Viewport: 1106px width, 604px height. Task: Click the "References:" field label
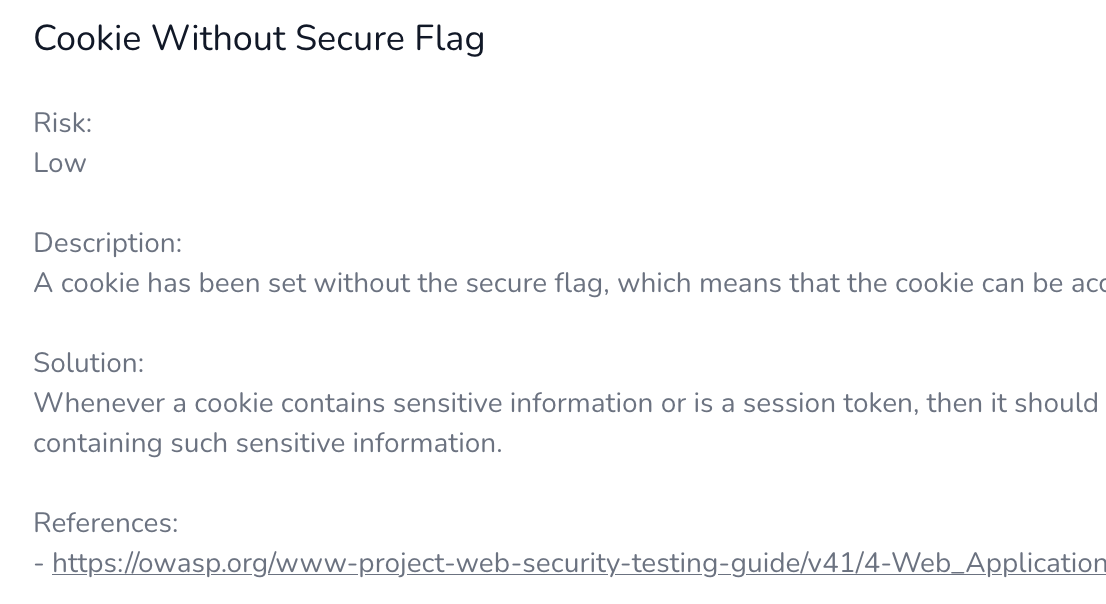click(x=106, y=523)
